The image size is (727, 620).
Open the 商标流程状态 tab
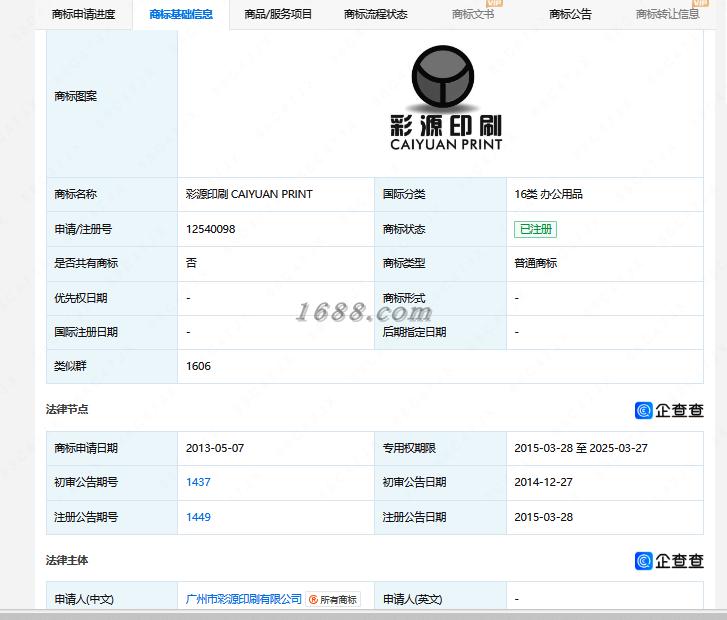click(376, 14)
